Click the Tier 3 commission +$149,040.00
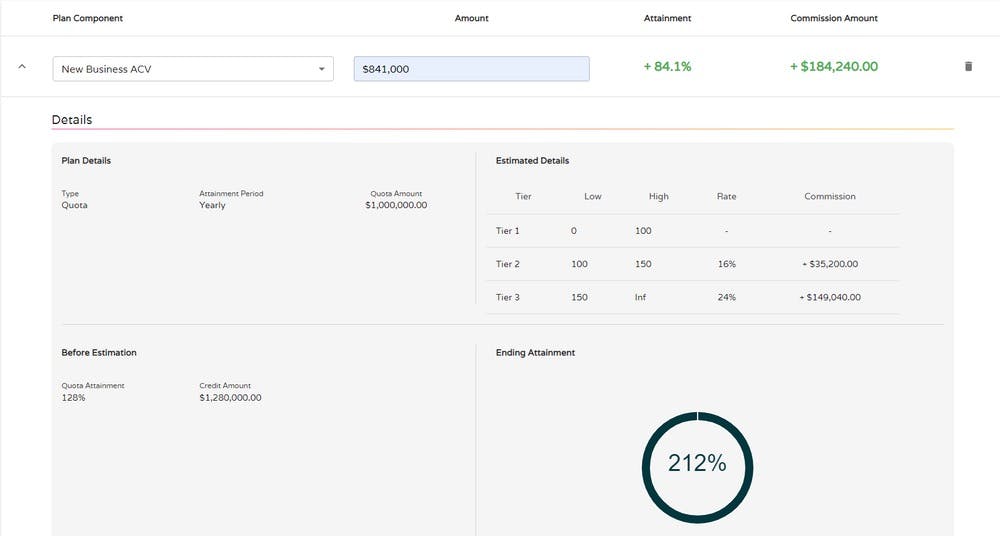 (x=830, y=297)
